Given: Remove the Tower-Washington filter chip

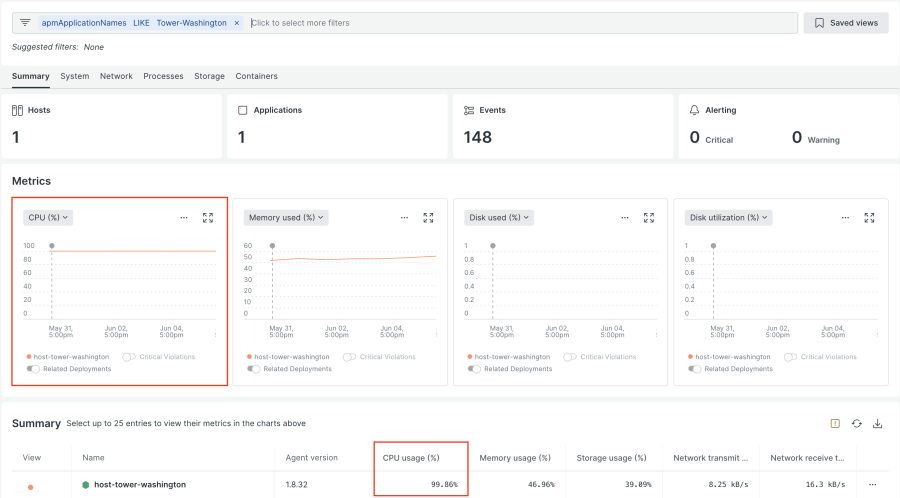Looking at the screenshot, I should [x=237, y=23].
